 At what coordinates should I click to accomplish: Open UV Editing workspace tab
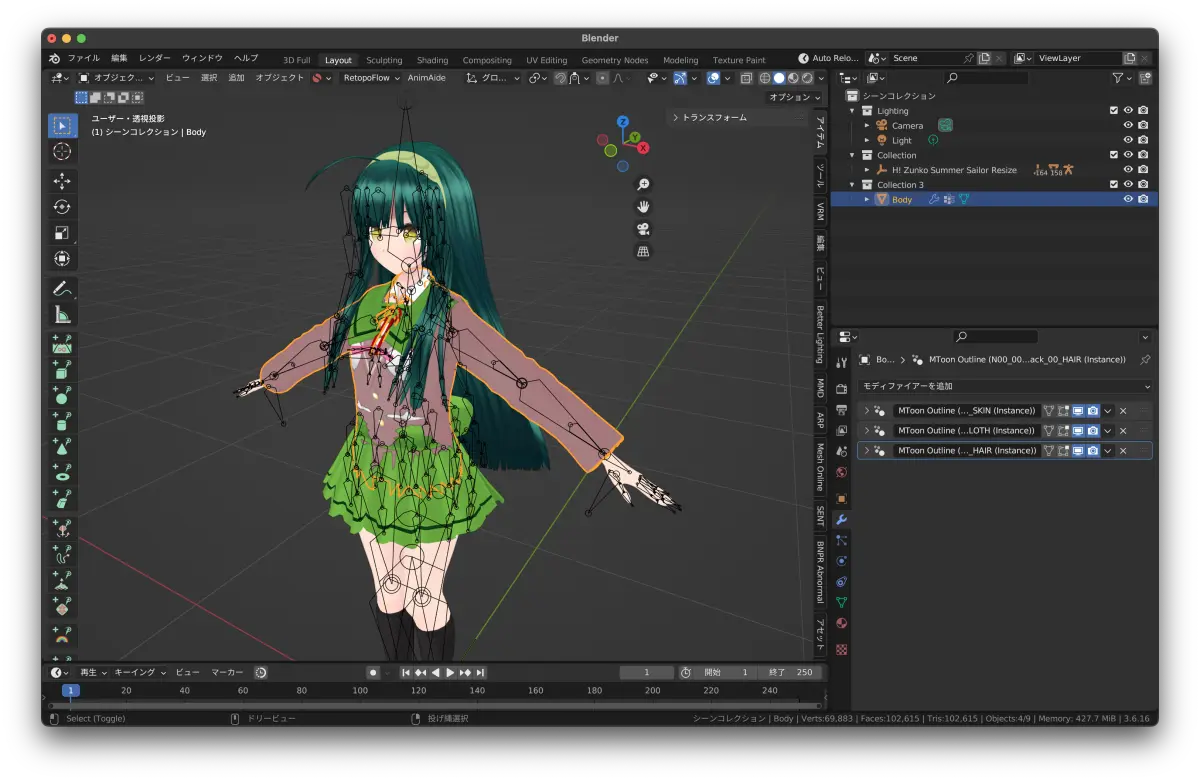pyautogui.click(x=546, y=60)
